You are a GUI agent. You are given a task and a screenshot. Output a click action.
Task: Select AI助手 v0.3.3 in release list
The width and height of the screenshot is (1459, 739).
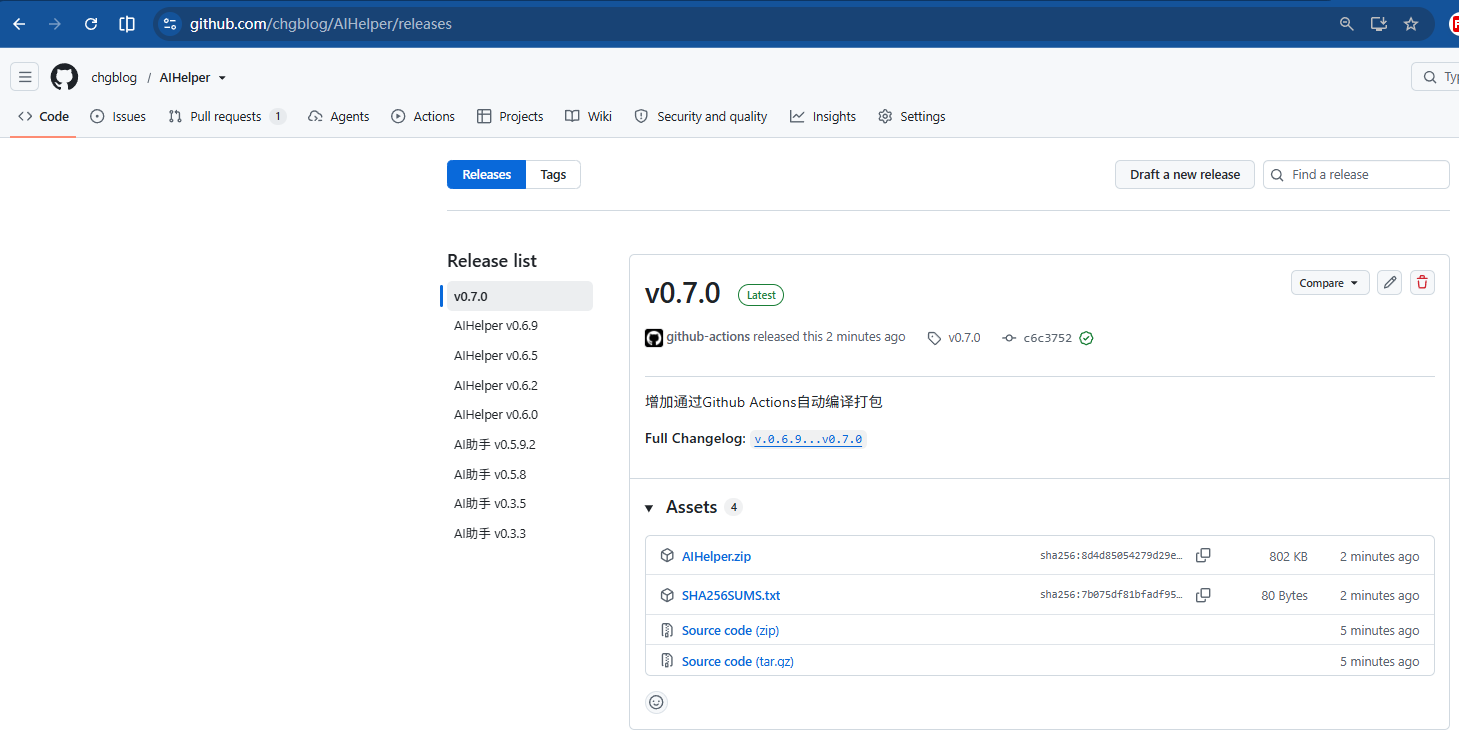[x=517, y=534]
